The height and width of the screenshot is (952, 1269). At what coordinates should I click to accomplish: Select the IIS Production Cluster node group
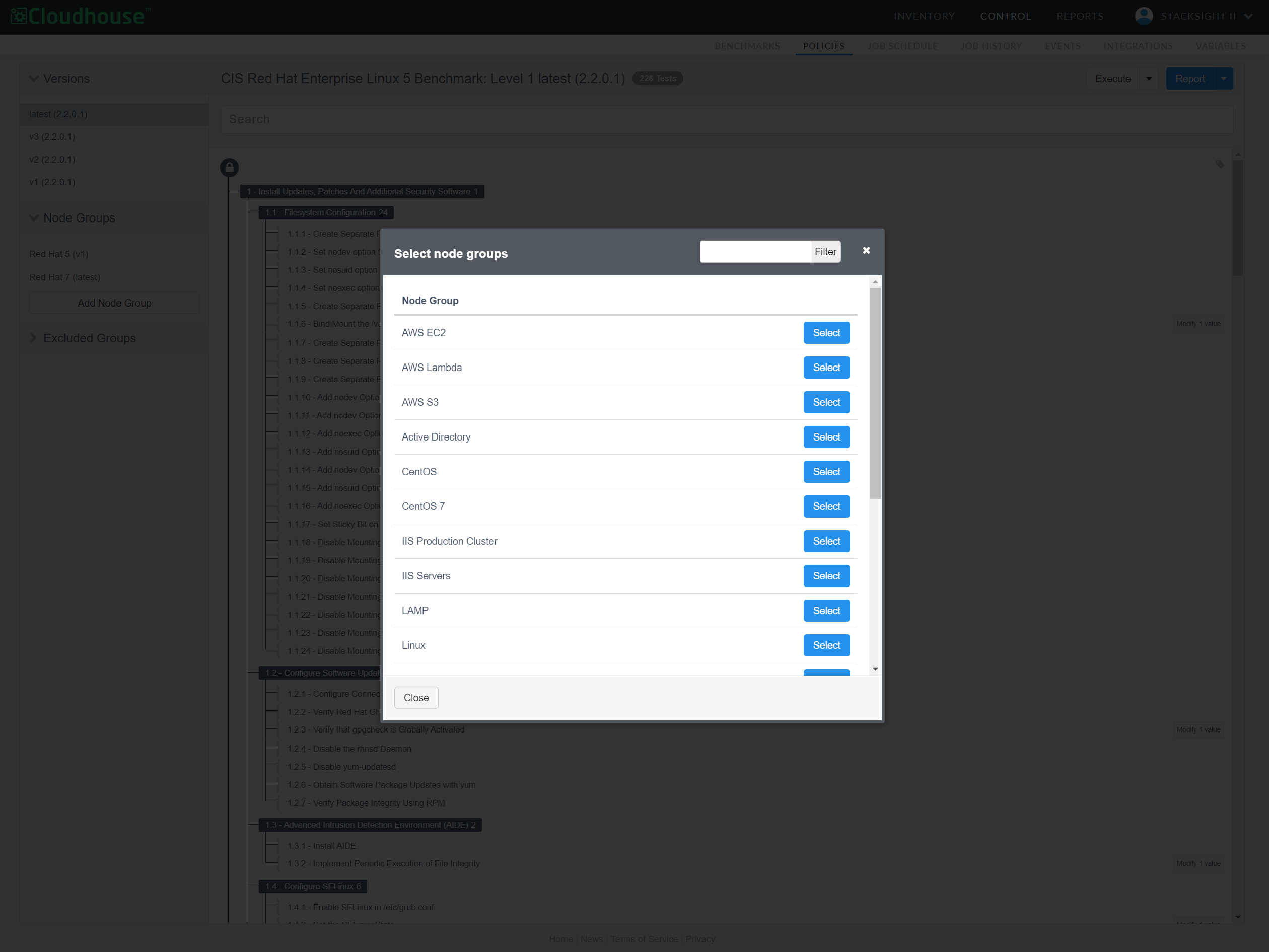tap(826, 541)
